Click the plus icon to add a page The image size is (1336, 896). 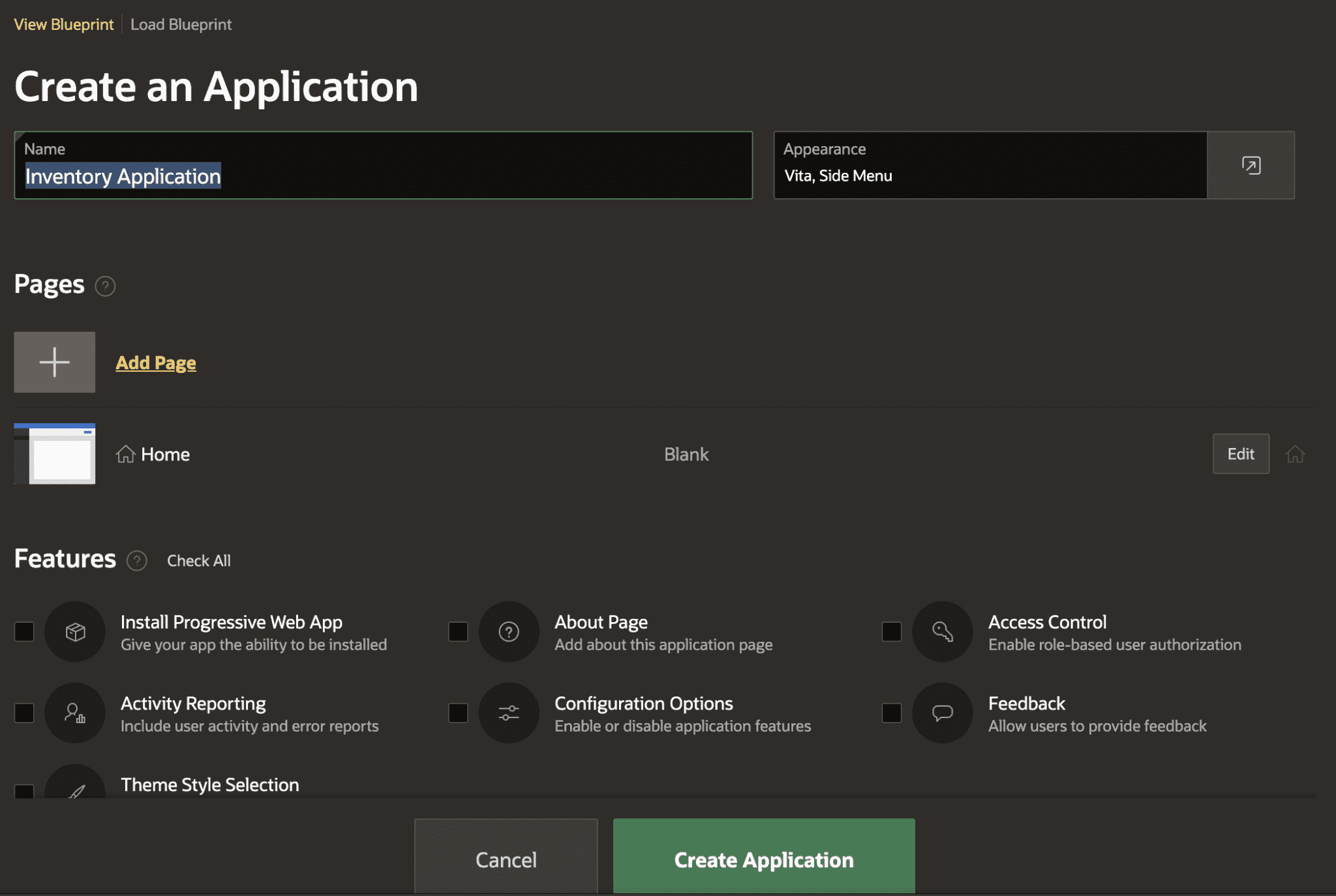tap(54, 362)
